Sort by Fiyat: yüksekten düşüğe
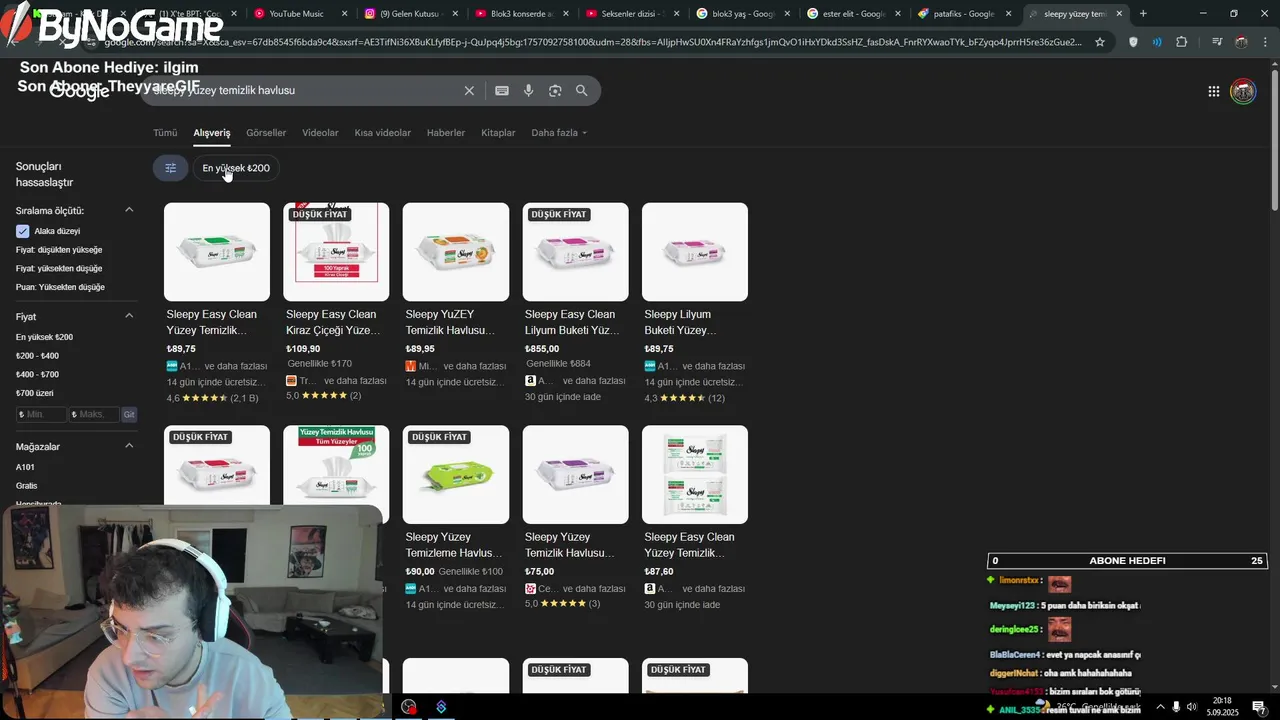Screen dimensions: 1280x720 click(59, 268)
